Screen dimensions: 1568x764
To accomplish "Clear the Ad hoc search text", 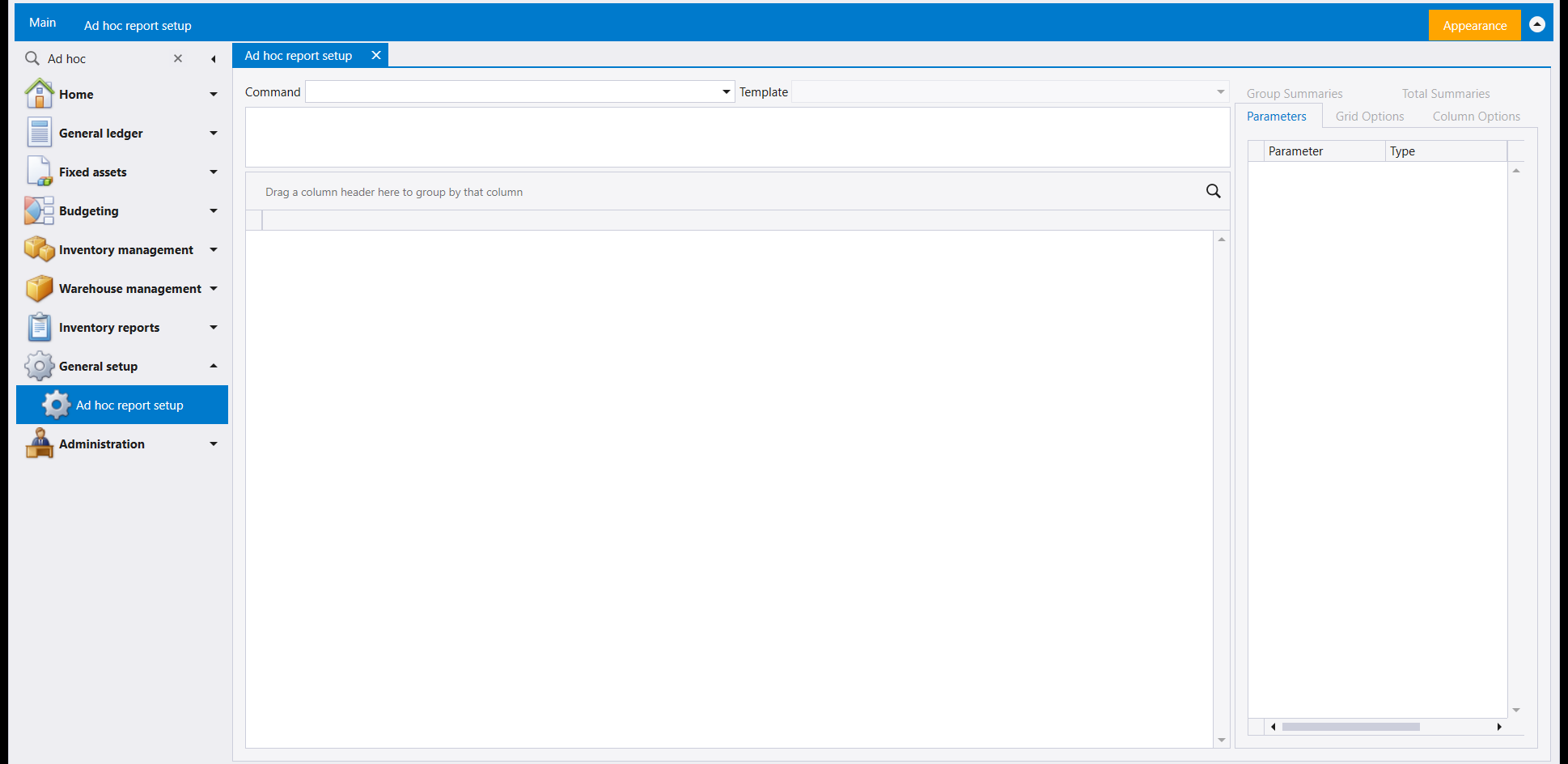I will coord(178,58).
